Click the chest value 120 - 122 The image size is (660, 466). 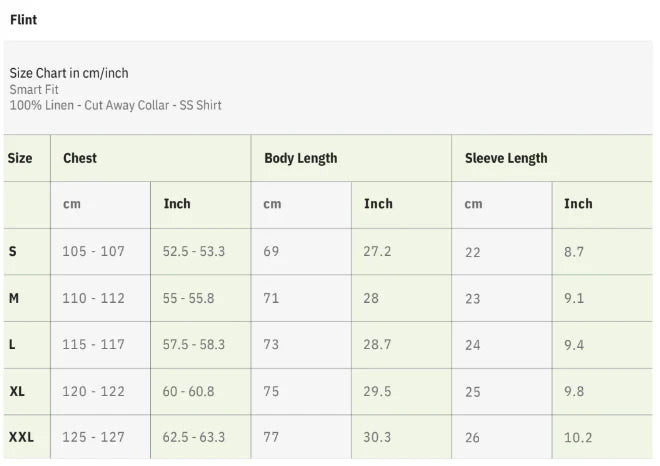pos(93,391)
